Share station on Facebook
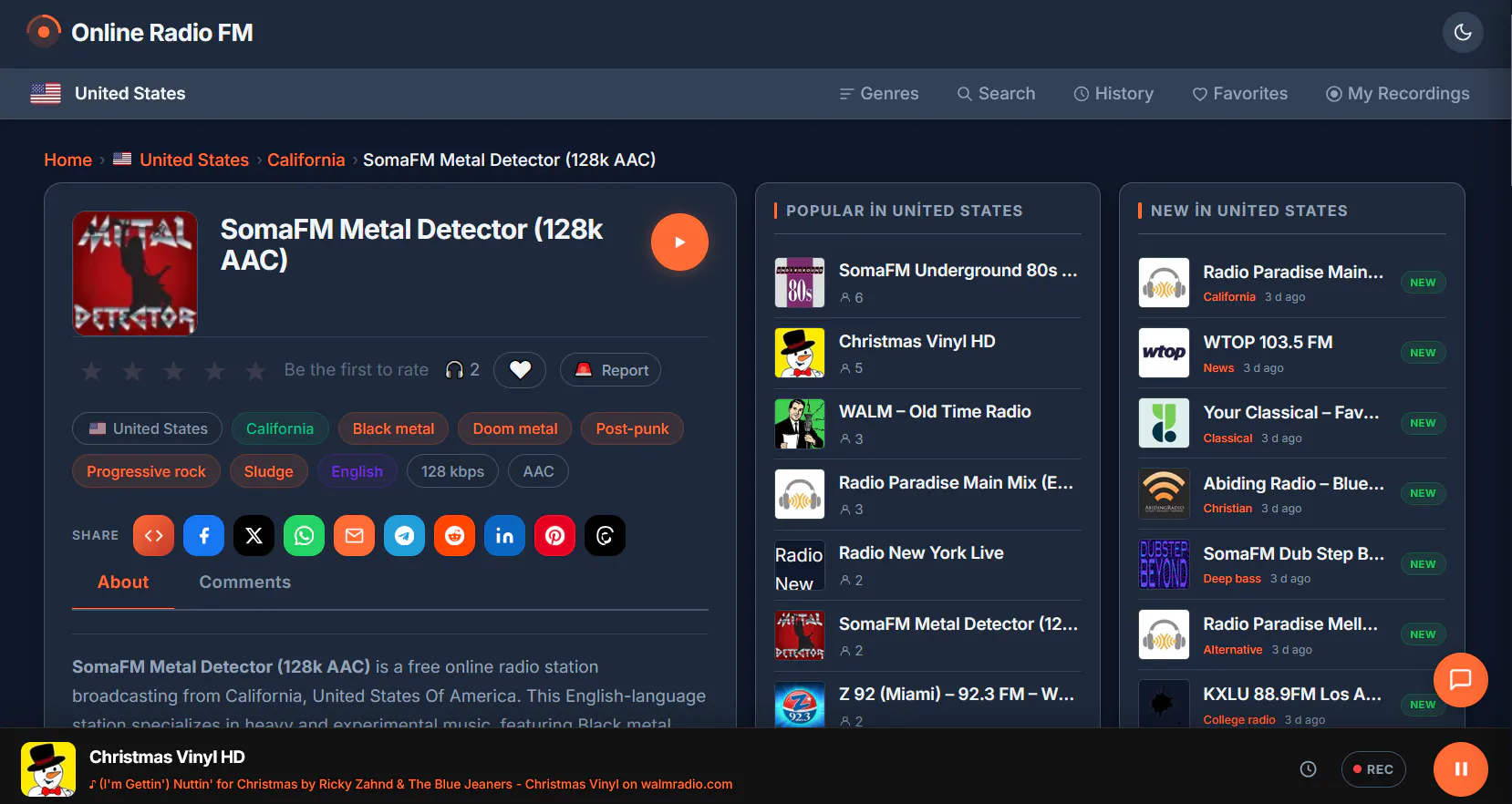This screenshot has width=1512, height=804. coord(203,535)
